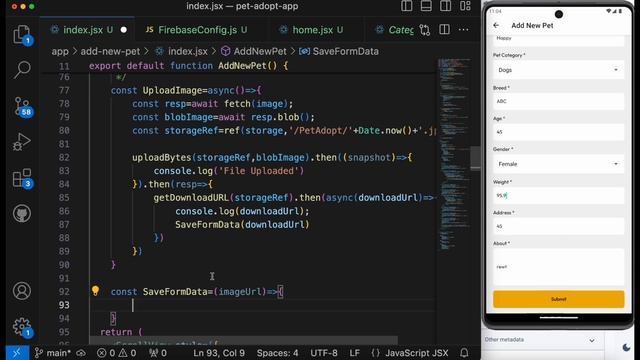Click the LF end-of-line status item
The width and height of the screenshot is (640, 360).
click(354, 353)
